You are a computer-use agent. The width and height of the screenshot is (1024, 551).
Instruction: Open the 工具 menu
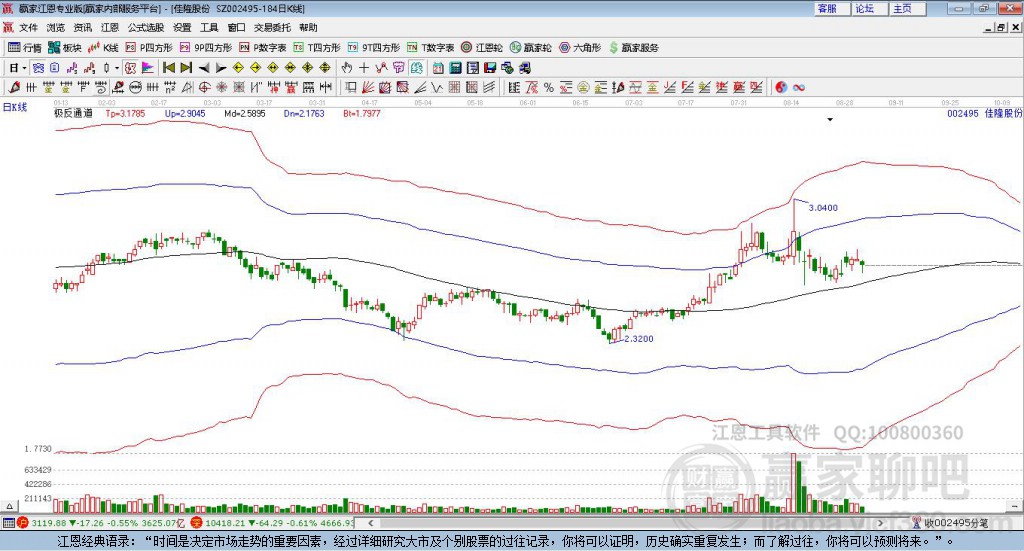click(209, 27)
